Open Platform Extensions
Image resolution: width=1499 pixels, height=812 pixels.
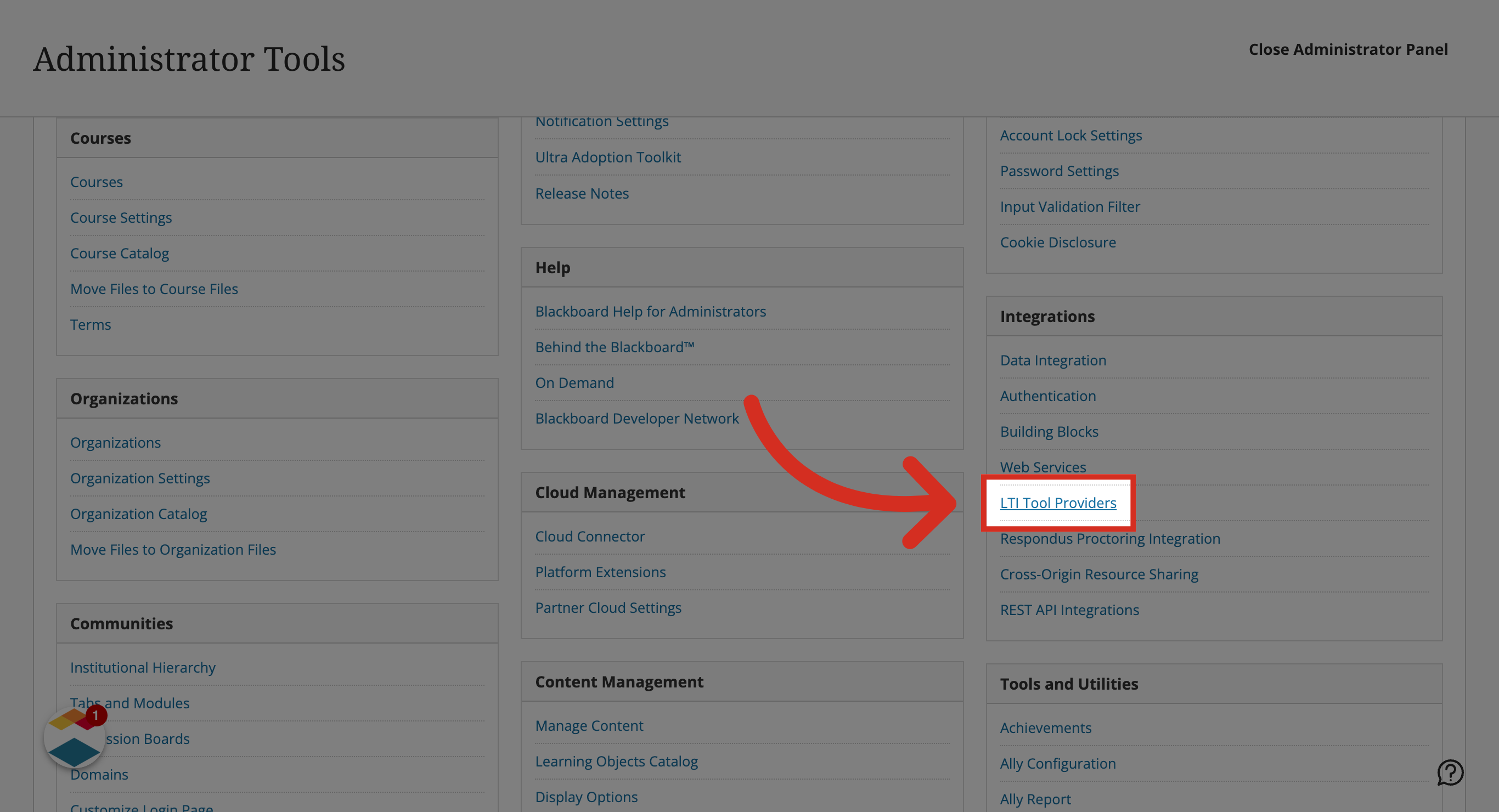click(600, 572)
